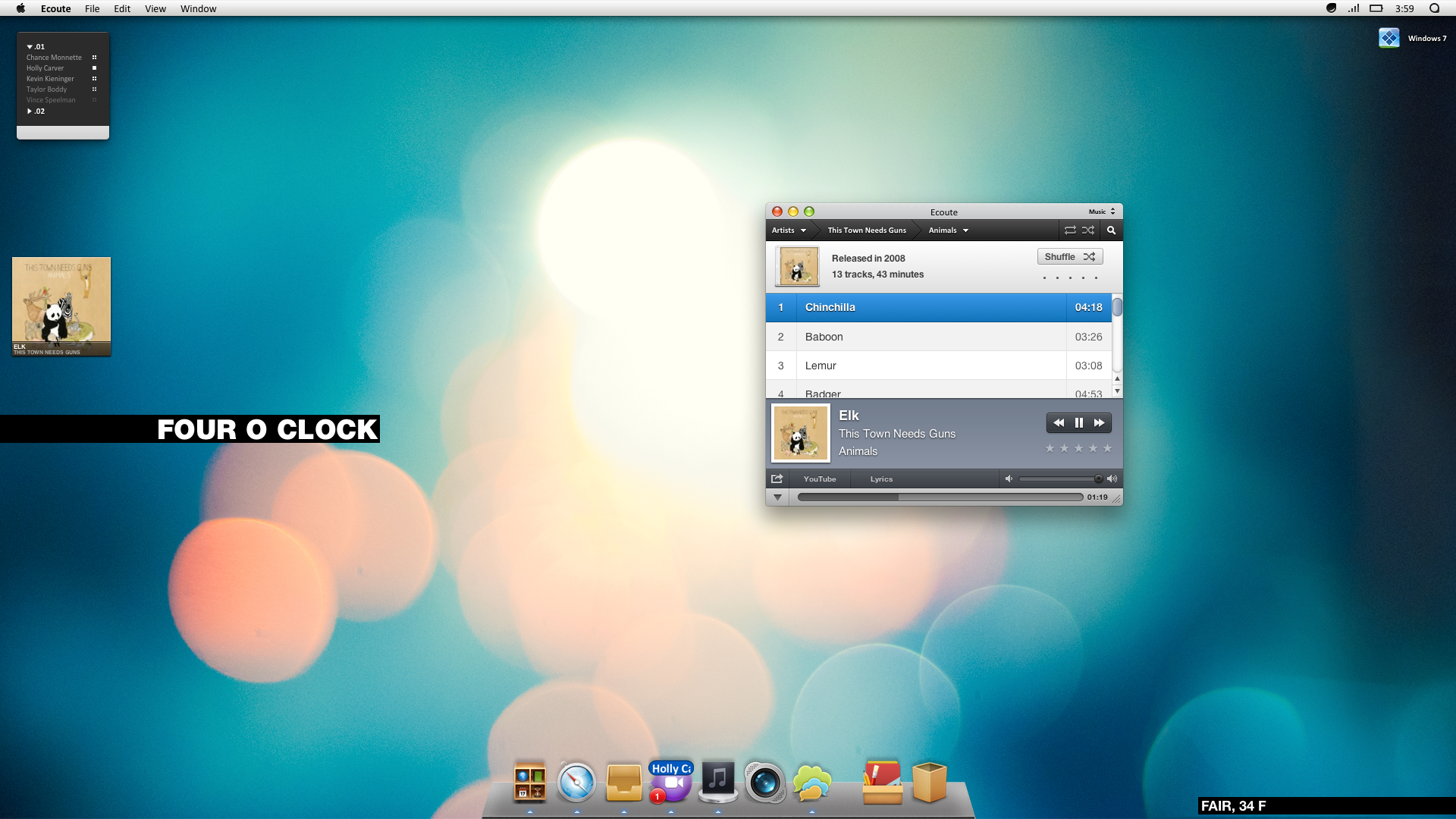Screen dimensions: 1456x819
Task: Skip to next track with forward button
Action: click(x=1100, y=423)
